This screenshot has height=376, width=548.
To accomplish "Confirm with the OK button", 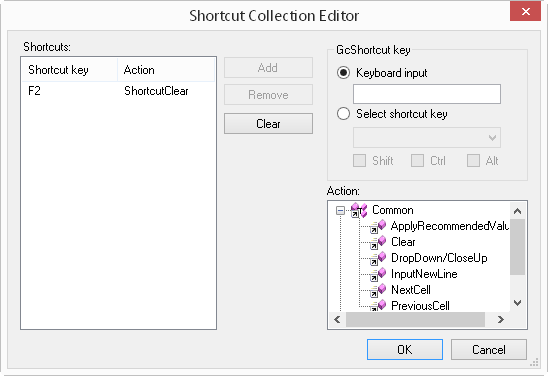I will pyautogui.click(x=405, y=349).
